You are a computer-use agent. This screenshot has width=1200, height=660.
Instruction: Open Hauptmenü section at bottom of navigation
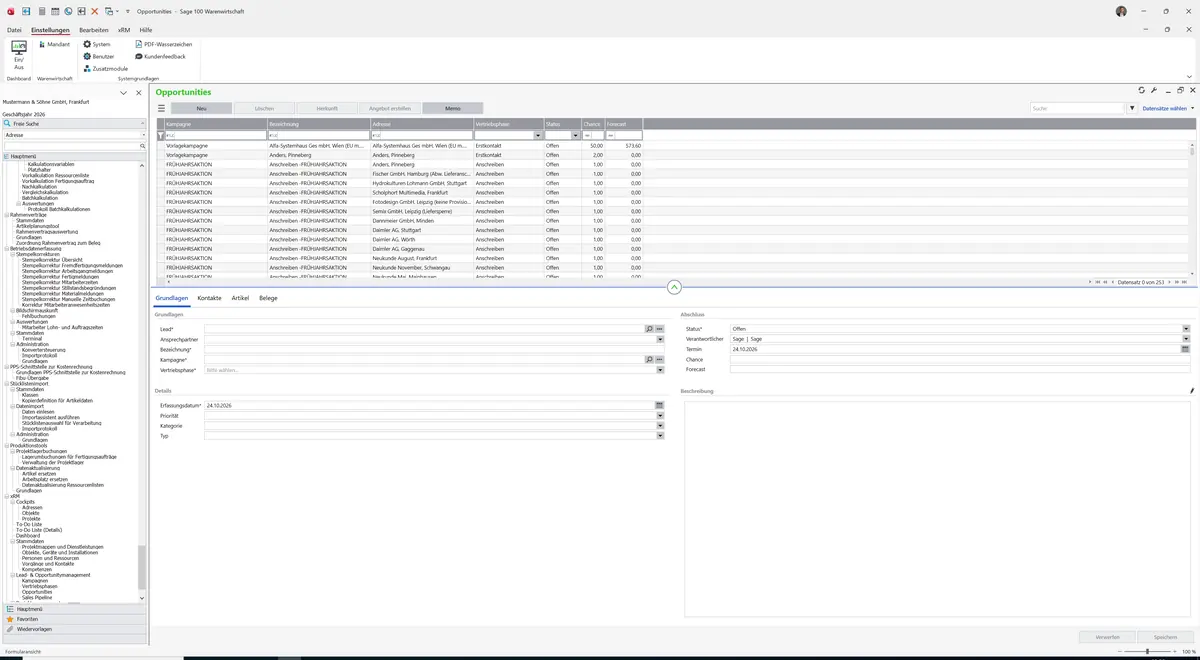click(74, 609)
